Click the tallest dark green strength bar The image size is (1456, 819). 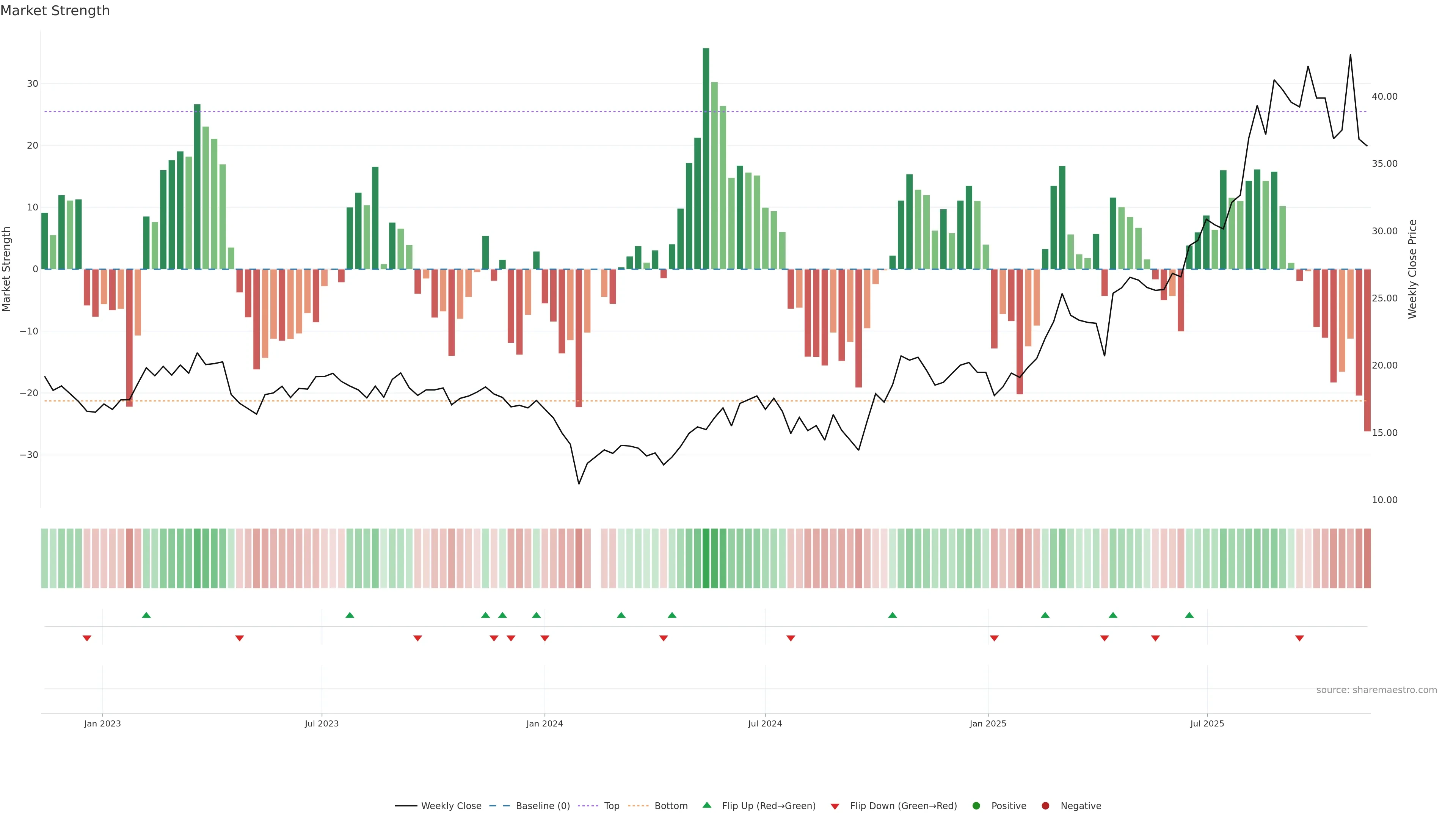coord(706,158)
